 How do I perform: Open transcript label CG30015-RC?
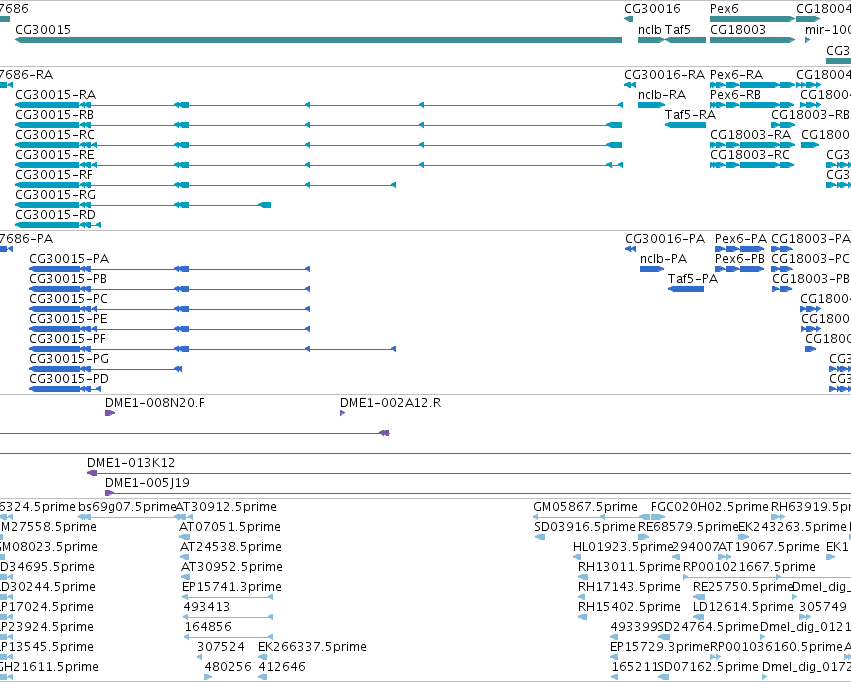click(x=55, y=135)
